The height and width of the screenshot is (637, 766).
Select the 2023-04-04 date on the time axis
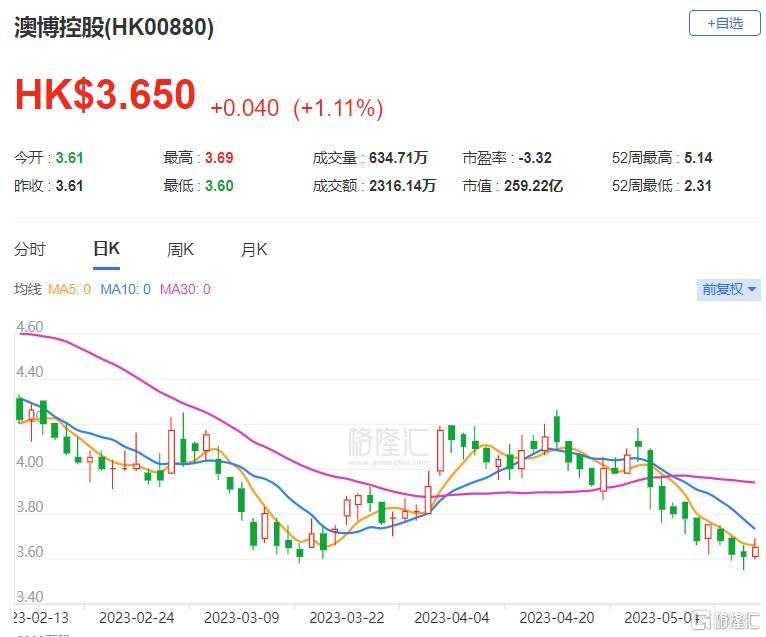coord(449,619)
